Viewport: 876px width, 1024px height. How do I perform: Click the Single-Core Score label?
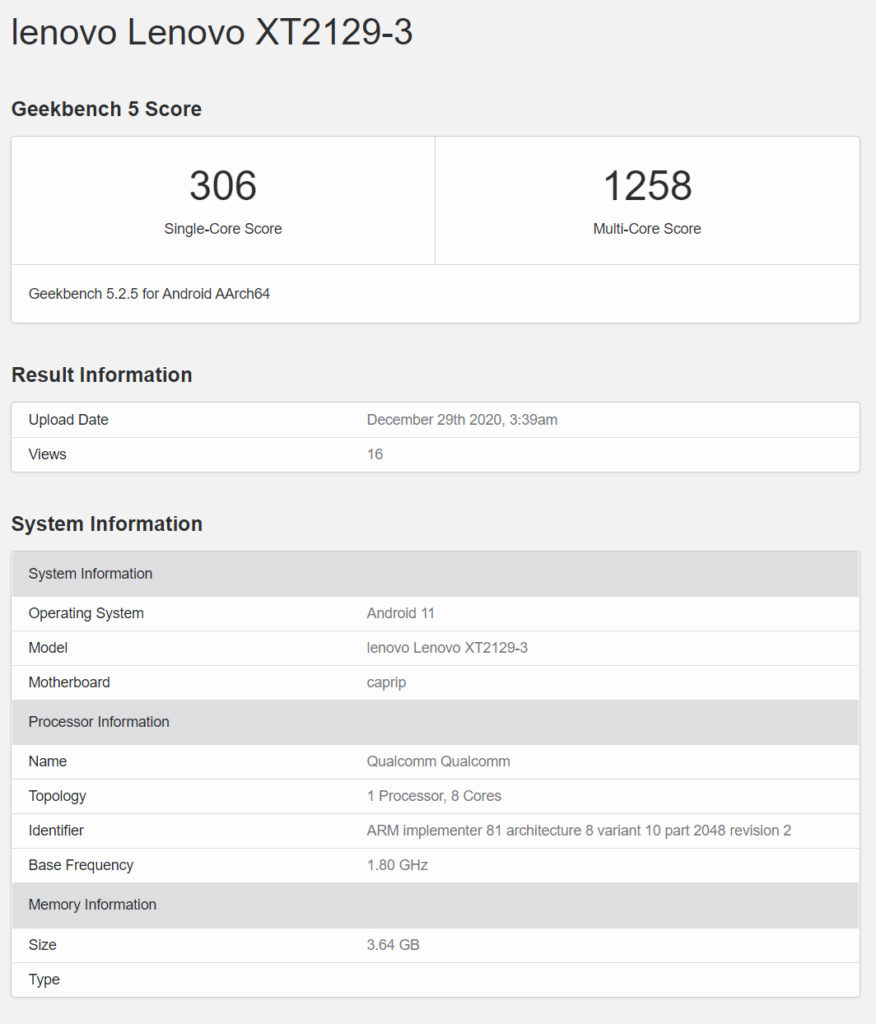[x=223, y=229]
